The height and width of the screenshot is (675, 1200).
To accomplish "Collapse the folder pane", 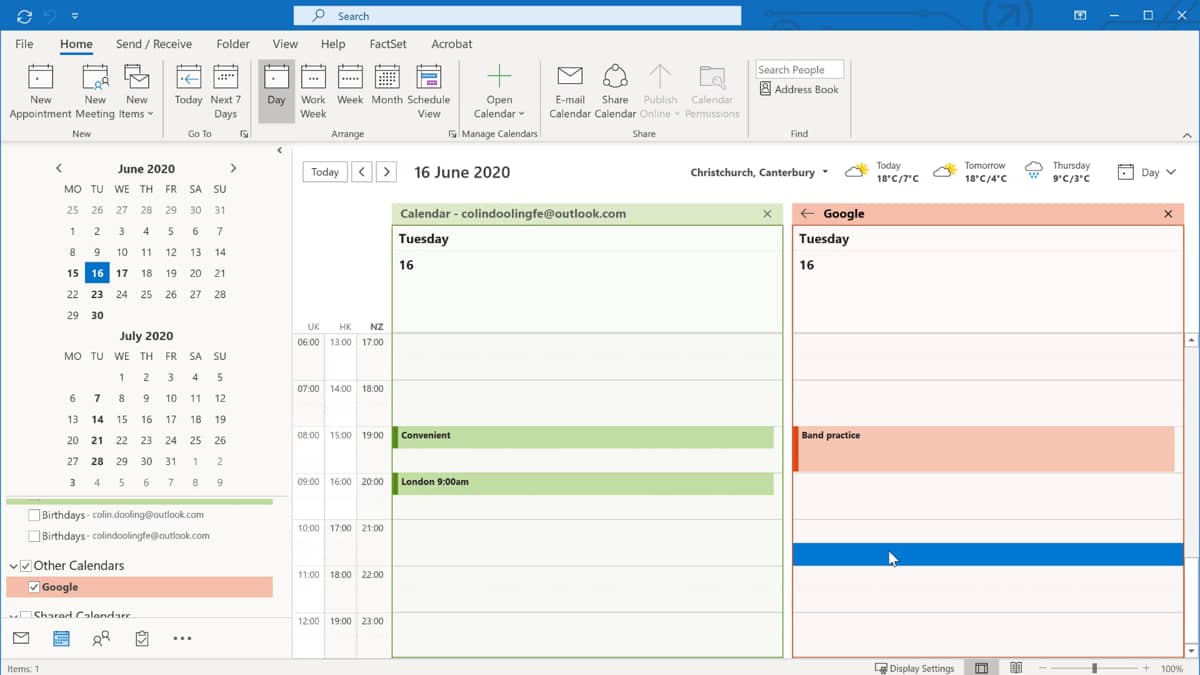I will 280,151.
